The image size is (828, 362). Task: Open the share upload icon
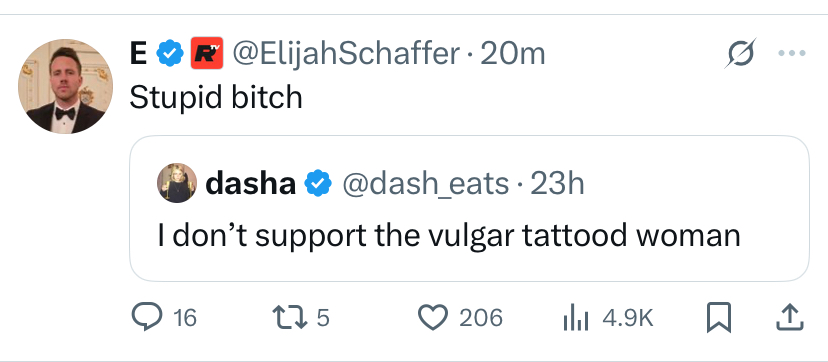click(790, 318)
